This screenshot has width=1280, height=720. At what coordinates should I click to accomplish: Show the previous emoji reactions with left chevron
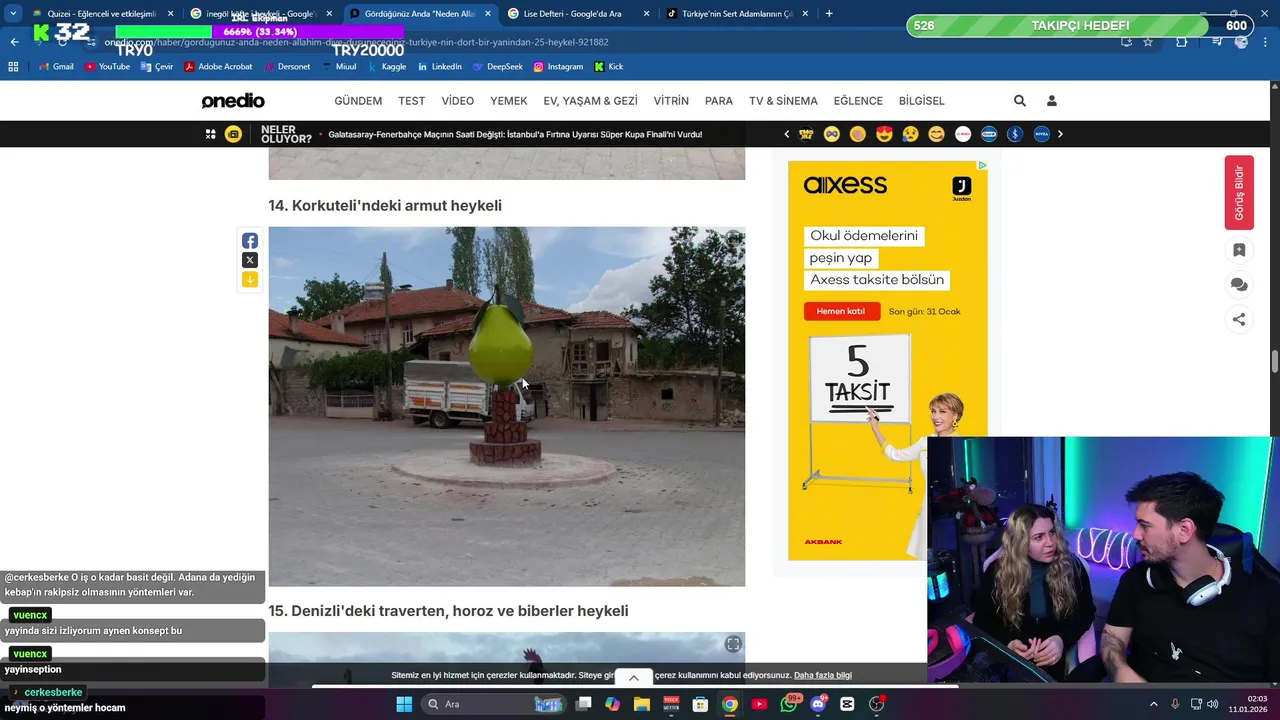[x=786, y=134]
